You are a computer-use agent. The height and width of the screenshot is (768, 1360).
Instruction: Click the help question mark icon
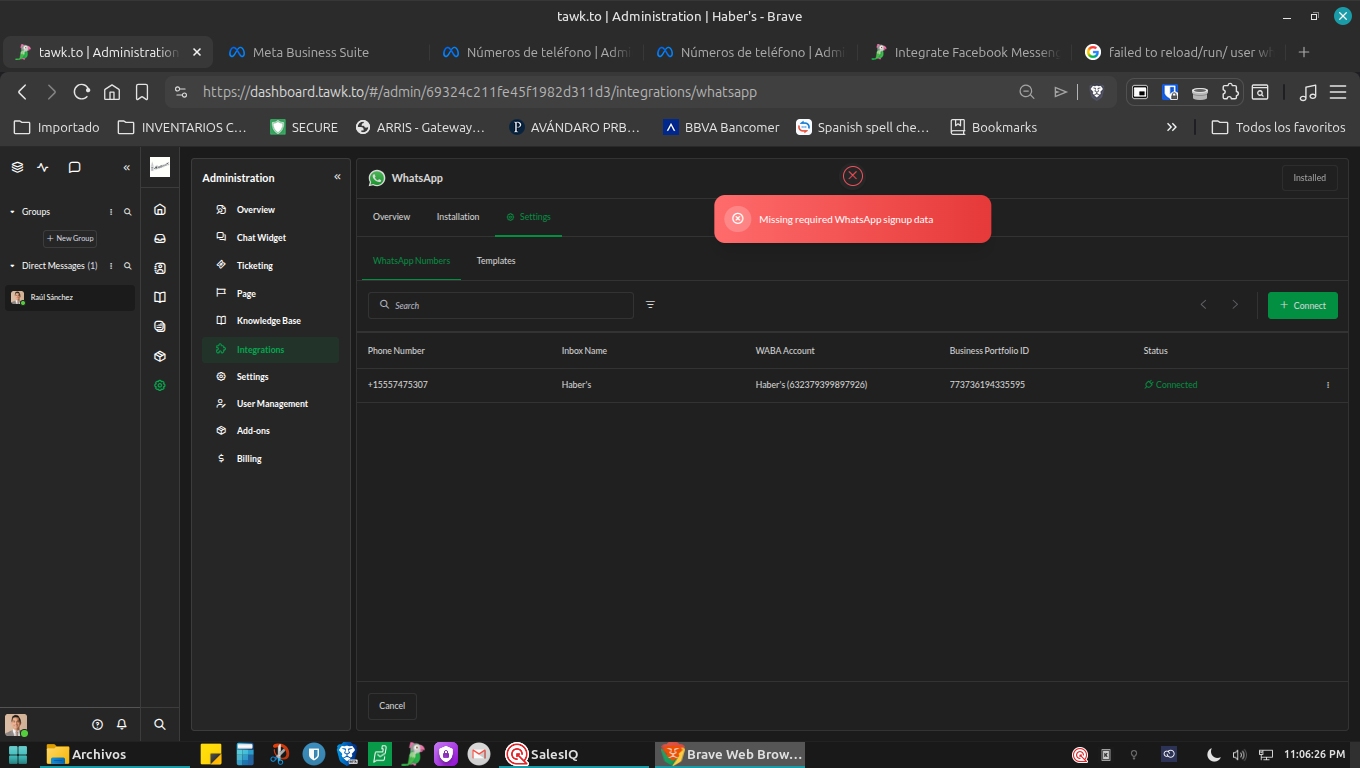coord(98,724)
